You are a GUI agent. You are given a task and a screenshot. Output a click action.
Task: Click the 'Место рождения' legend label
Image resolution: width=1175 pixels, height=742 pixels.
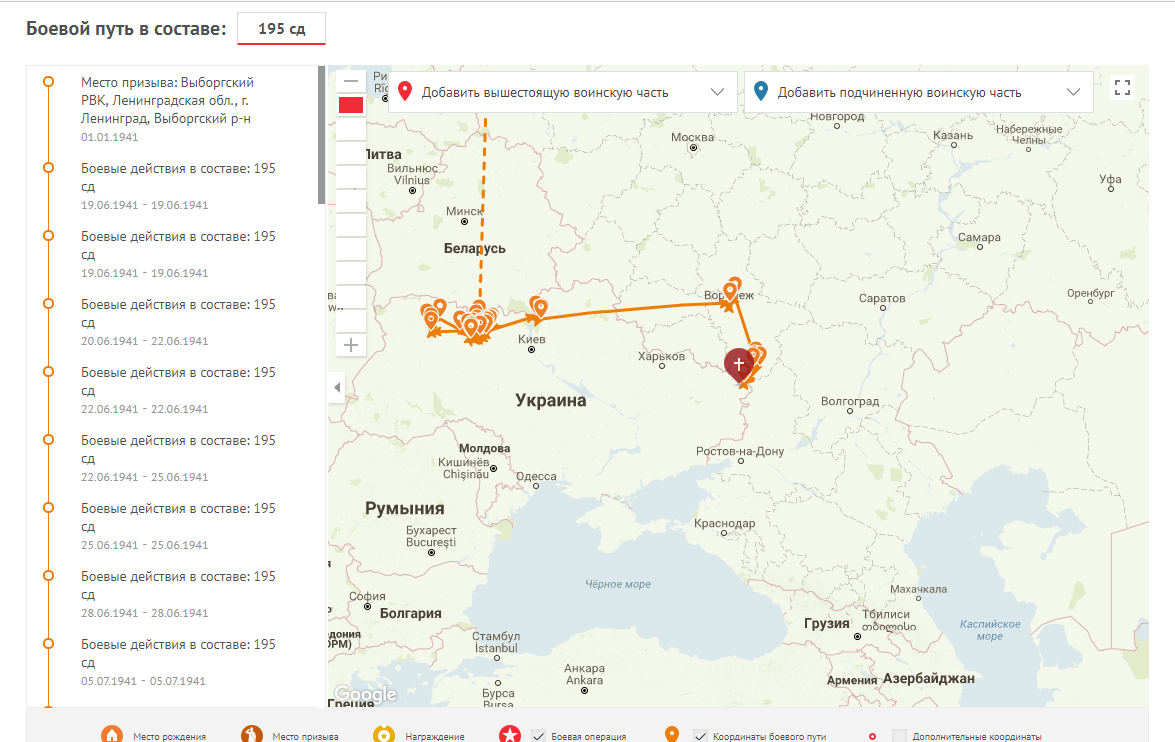[x=169, y=737]
